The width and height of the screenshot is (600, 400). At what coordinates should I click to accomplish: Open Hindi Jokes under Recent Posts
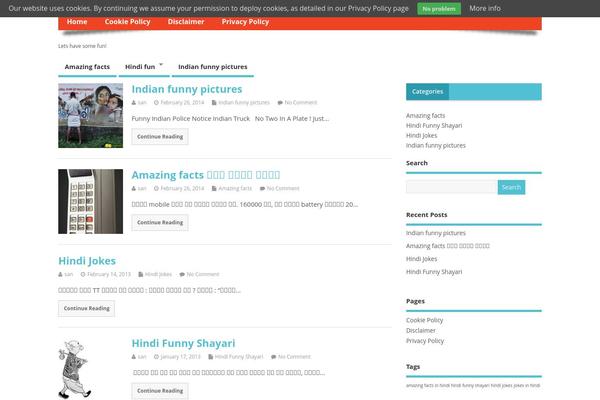pyautogui.click(x=421, y=259)
